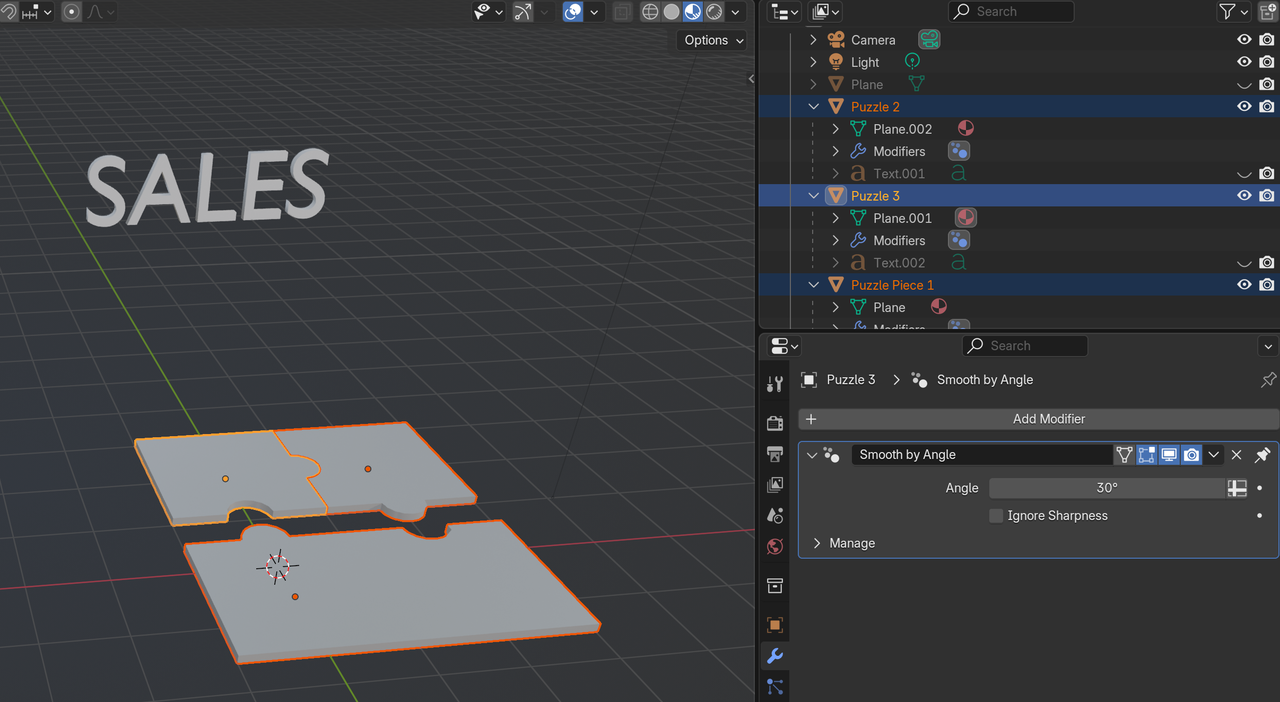Toggle Camera viewport visibility eye

(1244, 40)
